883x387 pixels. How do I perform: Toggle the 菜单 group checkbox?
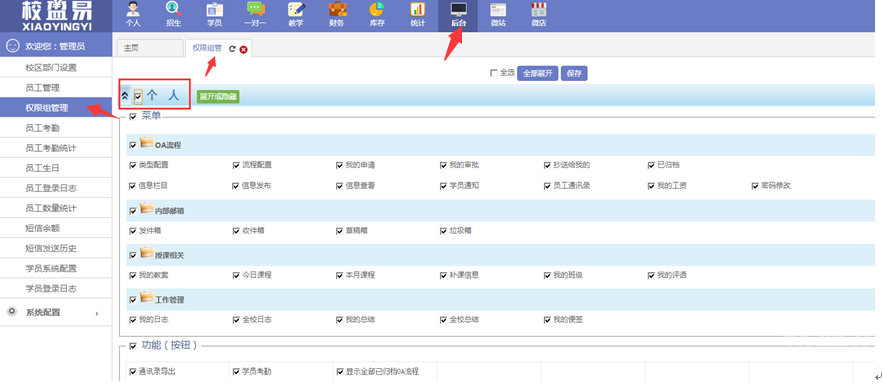pos(133,117)
